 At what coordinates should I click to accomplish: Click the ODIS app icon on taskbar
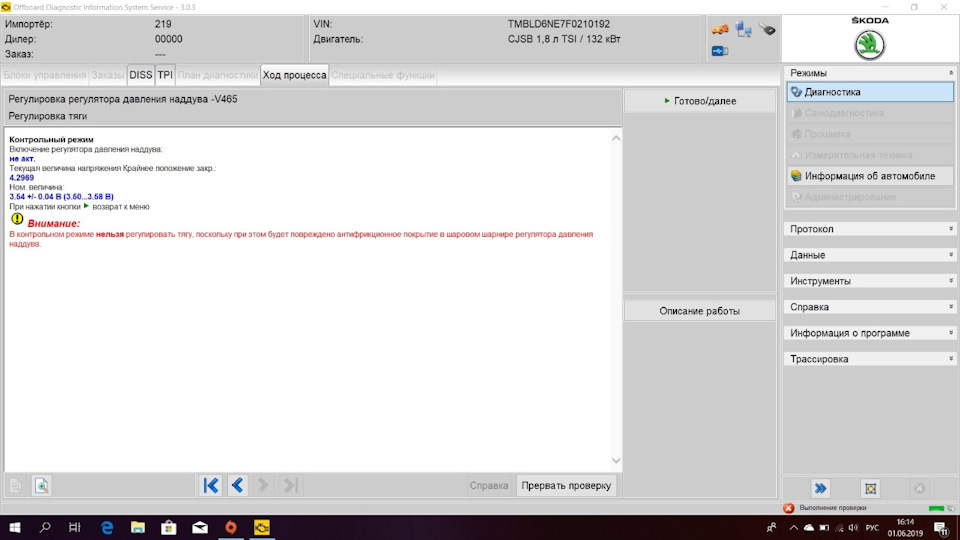262,527
